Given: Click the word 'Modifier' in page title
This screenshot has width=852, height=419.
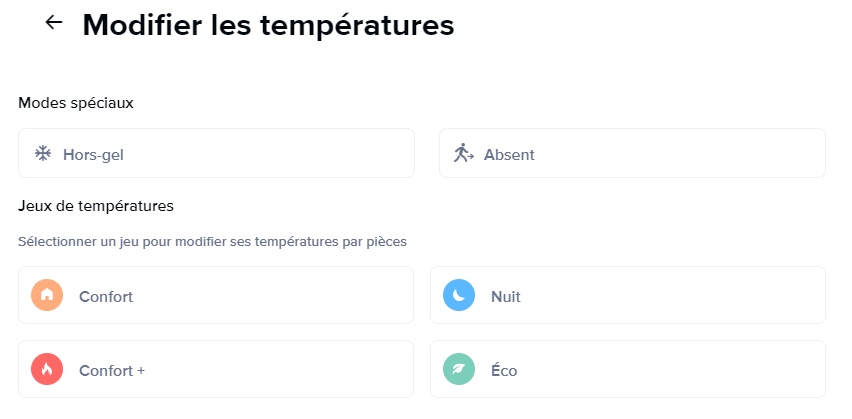Looking at the screenshot, I should click(x=142, y=25).
